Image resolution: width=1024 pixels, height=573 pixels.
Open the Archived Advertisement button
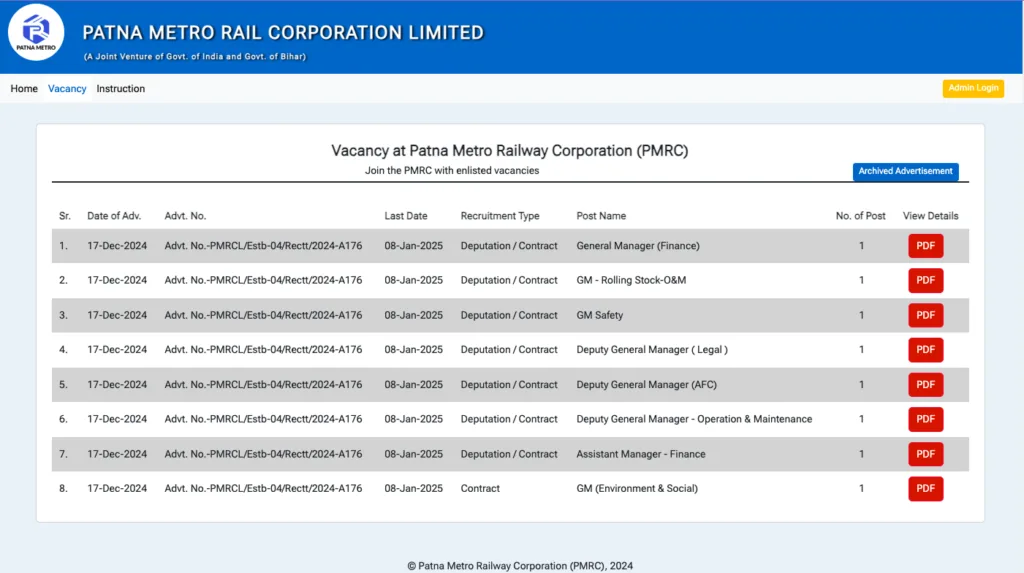[905, 171]
